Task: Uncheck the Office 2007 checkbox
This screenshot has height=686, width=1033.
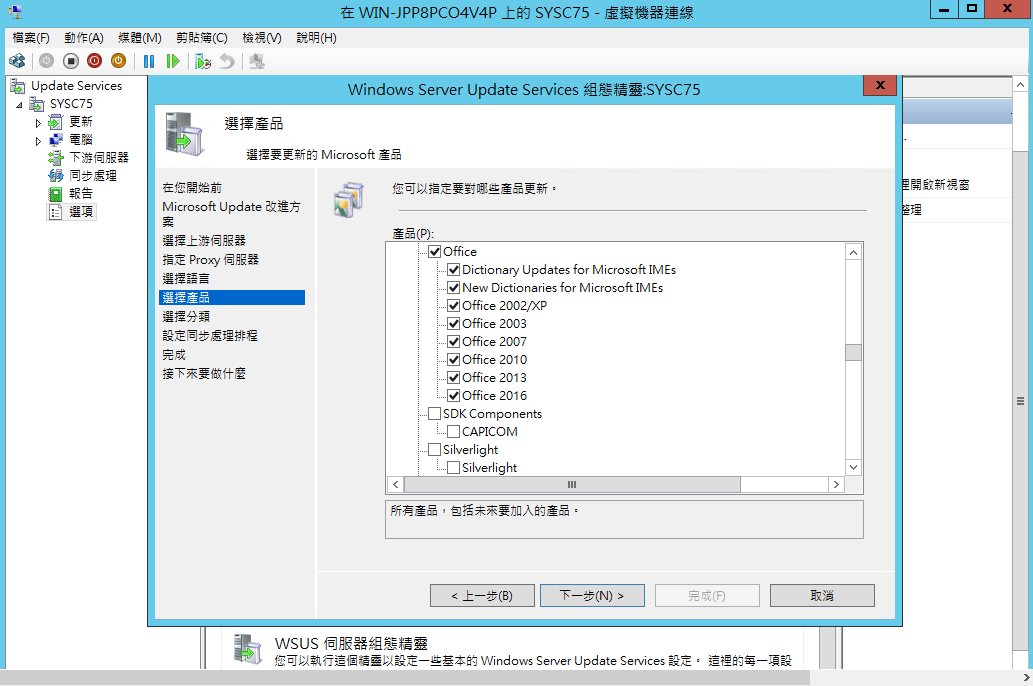Action: 453,341
